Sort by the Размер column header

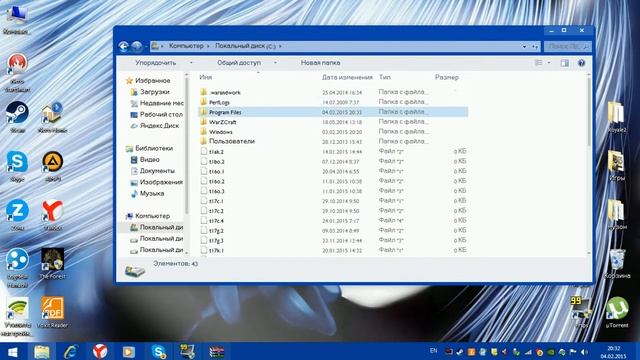[447, 77]
